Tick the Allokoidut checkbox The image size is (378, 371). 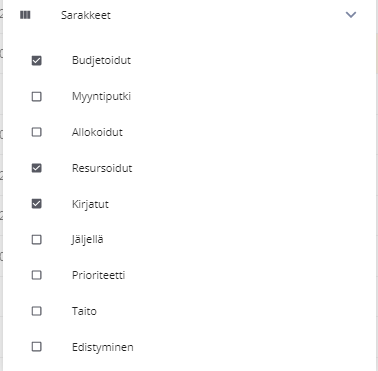(37, 132)
